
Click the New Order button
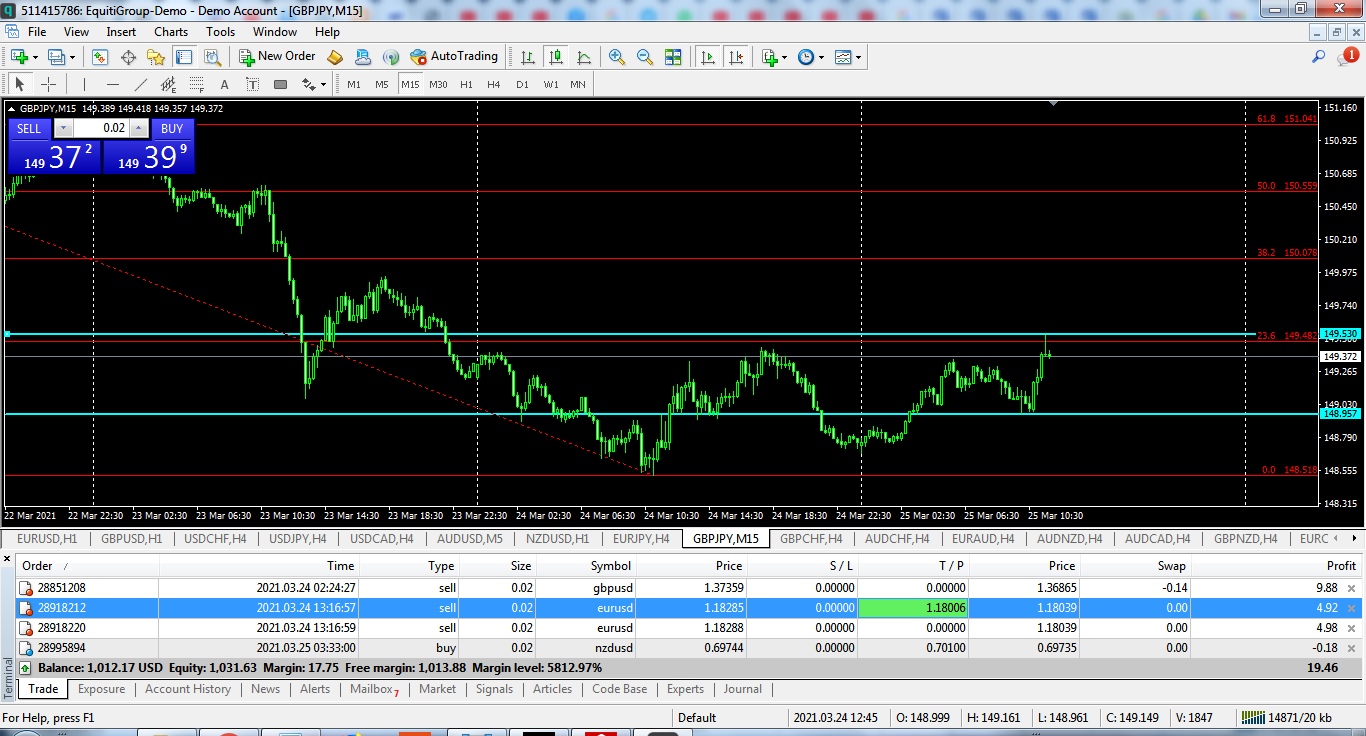click(x=277, y=57)
